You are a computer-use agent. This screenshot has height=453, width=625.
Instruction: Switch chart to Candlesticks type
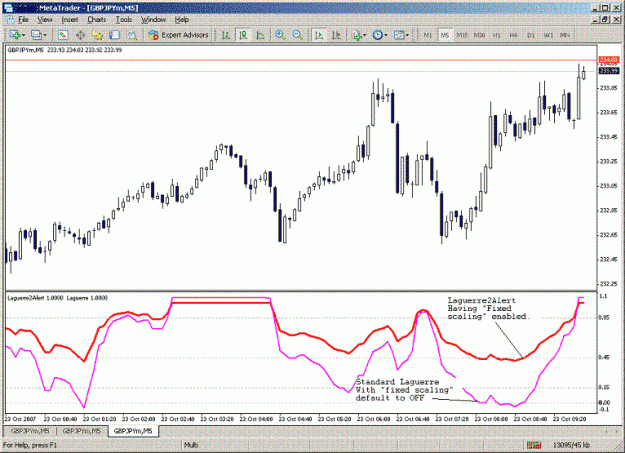243,35
